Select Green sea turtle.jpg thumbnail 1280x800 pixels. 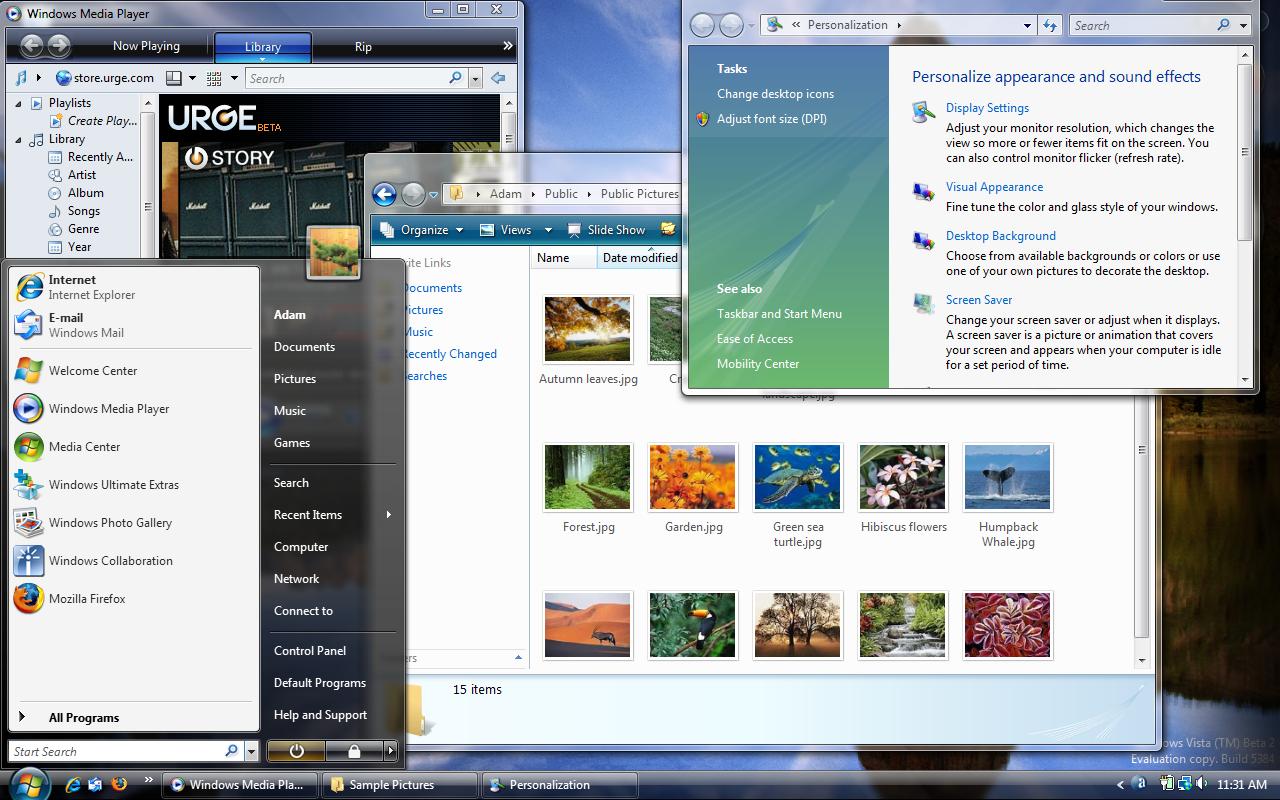pyautogui.click(x=798, y=478)
